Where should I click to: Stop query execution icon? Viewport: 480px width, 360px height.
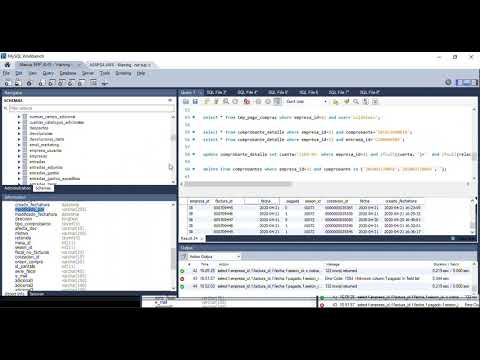pos(235,101)
